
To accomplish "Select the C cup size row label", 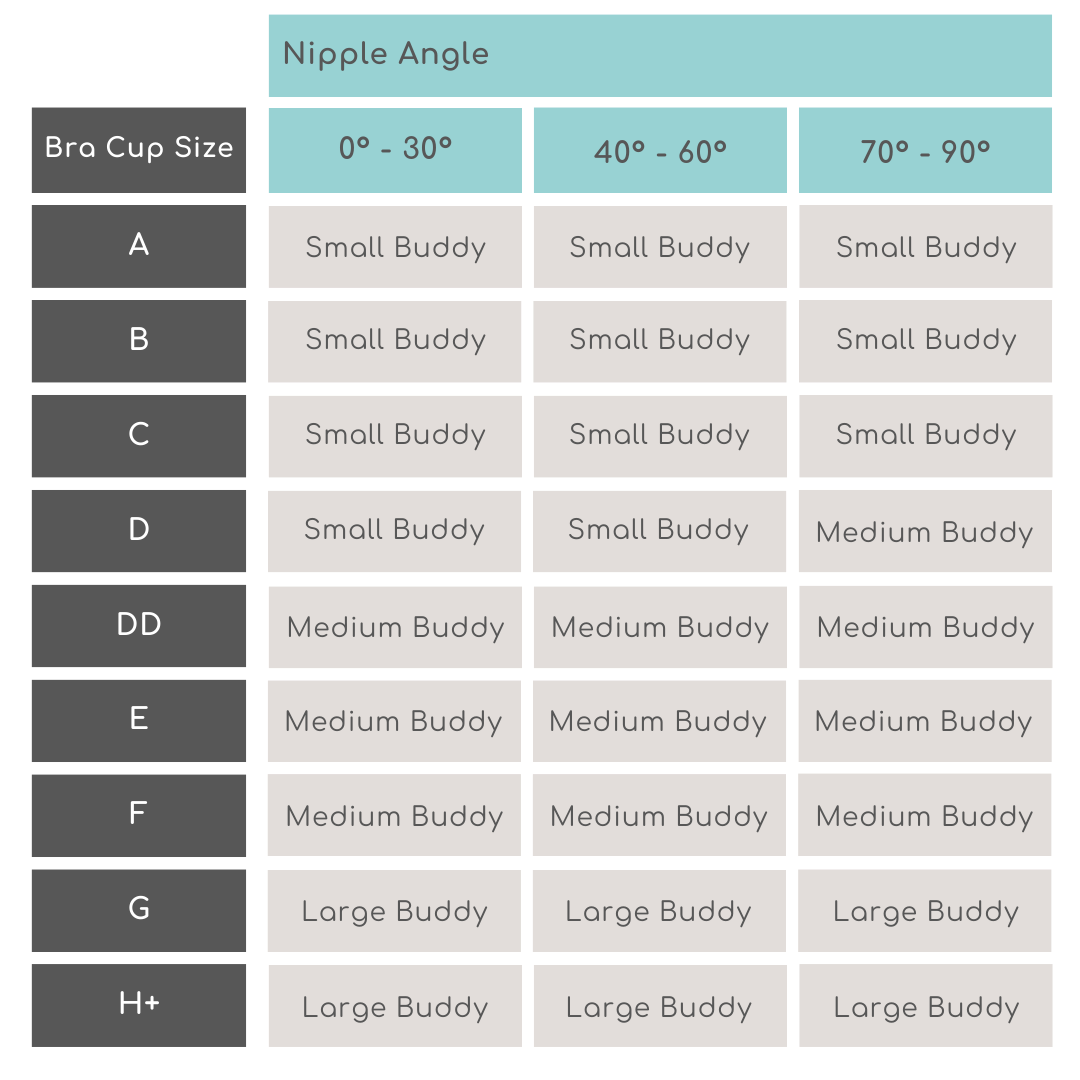I will point(139,436).
